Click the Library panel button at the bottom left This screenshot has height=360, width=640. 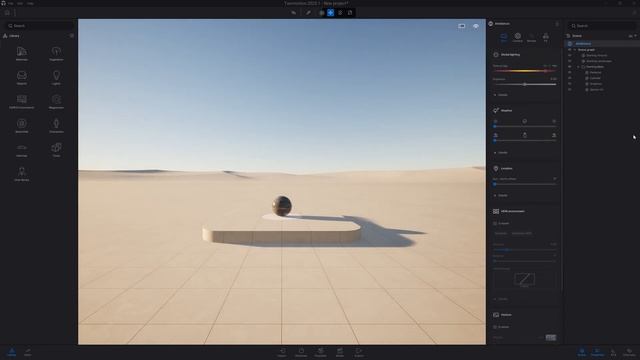click(x=11, y=352)
